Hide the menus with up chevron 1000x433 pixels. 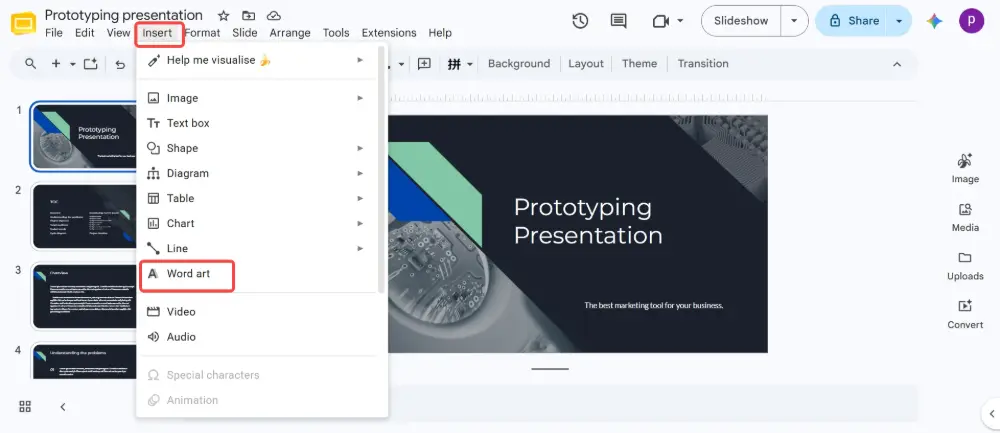(x=897, y=64)
